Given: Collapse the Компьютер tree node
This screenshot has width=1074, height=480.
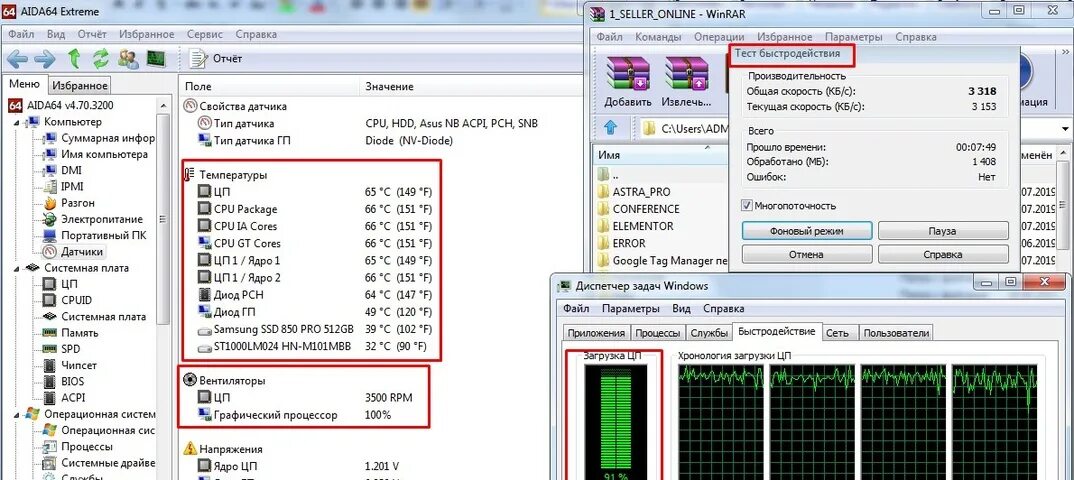Looking at the screenshot, I should point(16,122).
